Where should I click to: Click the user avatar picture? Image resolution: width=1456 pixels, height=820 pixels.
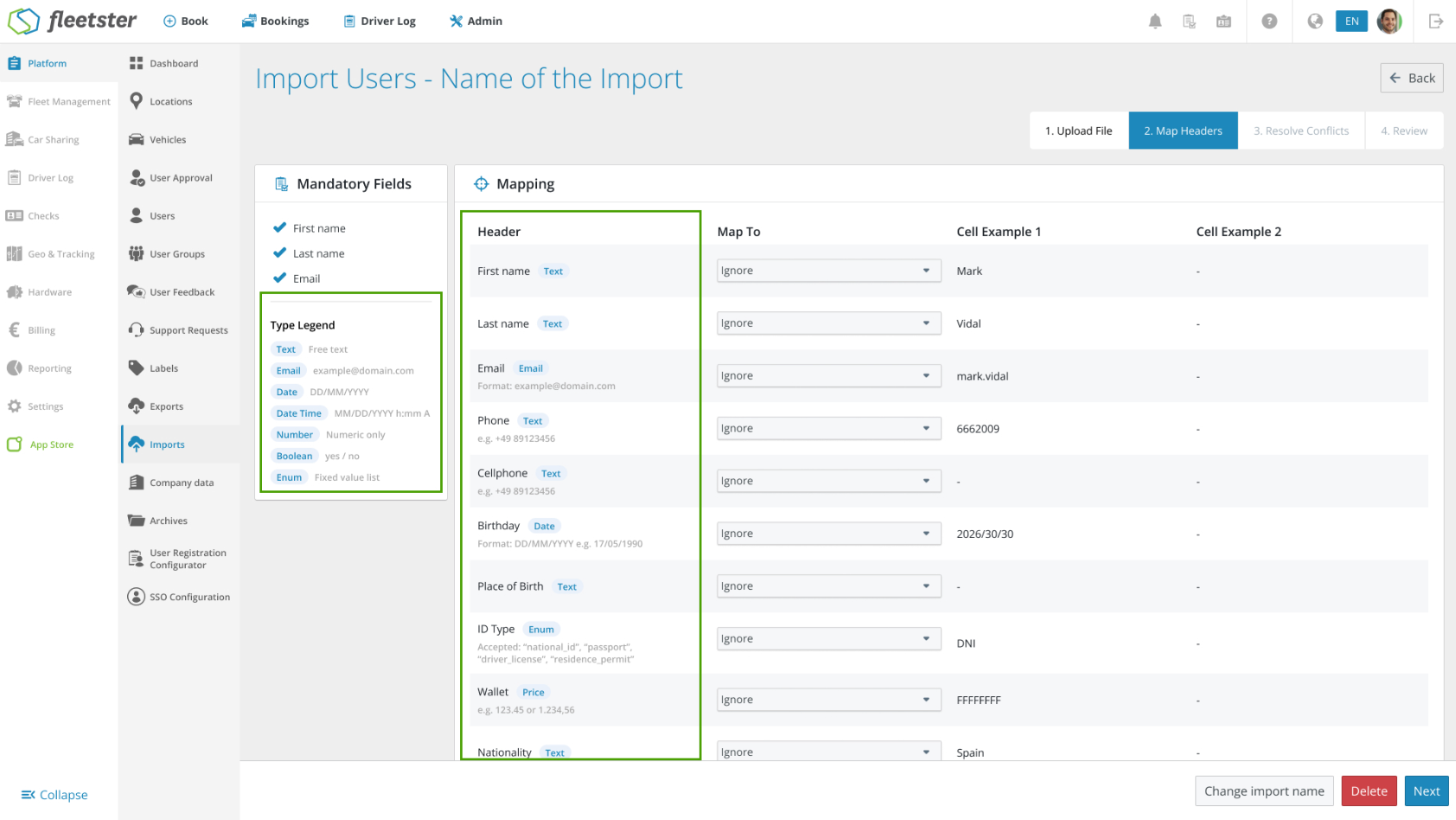click(1389, 22)
